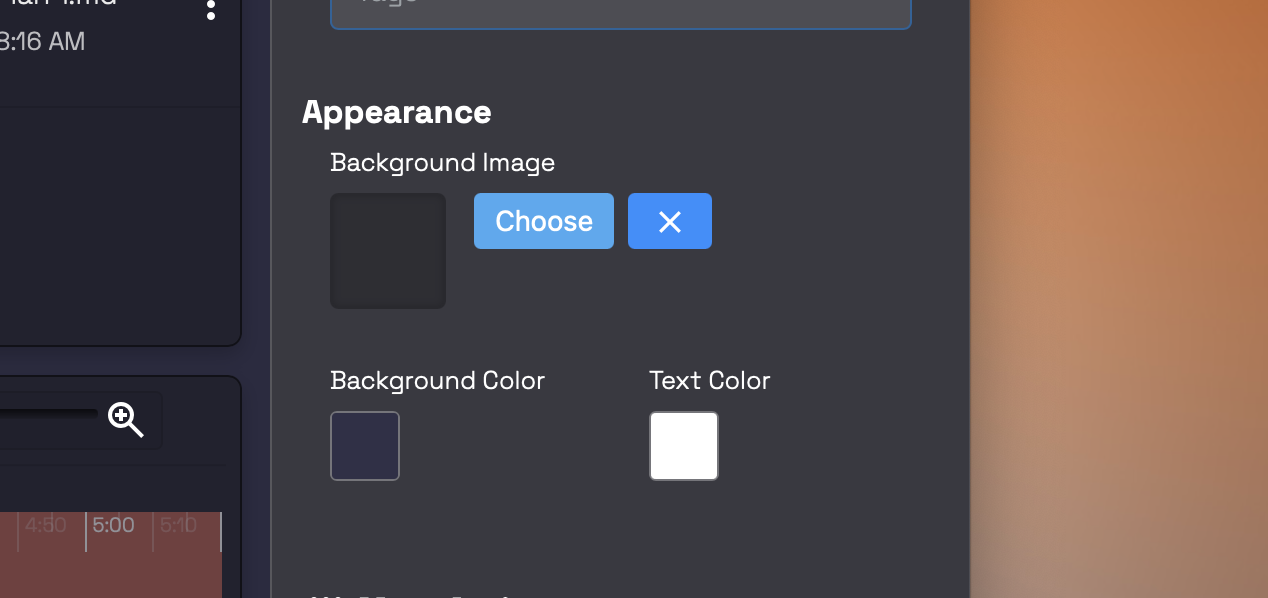Click the 4:50 timeline marker
The width and height of the screenshot is (1268, 598).
tap(46, 525)
